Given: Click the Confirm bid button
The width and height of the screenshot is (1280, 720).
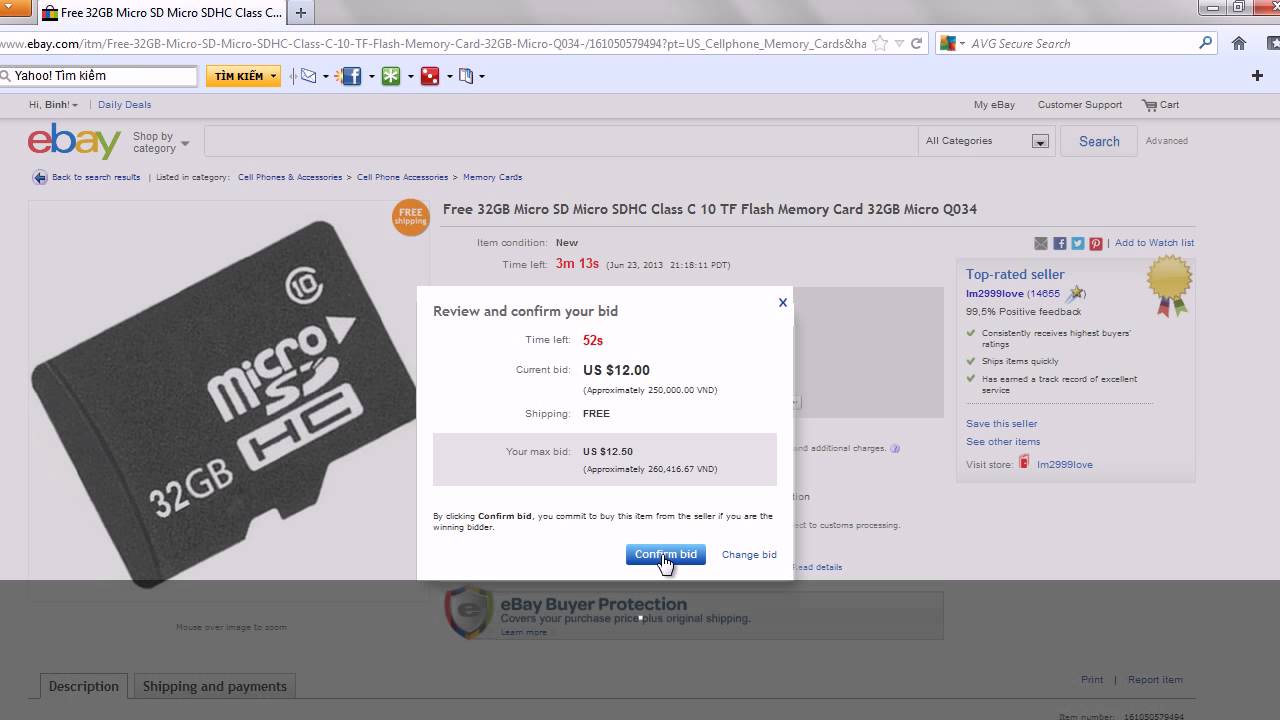Looking at the screenshot, I should (666, 554).
